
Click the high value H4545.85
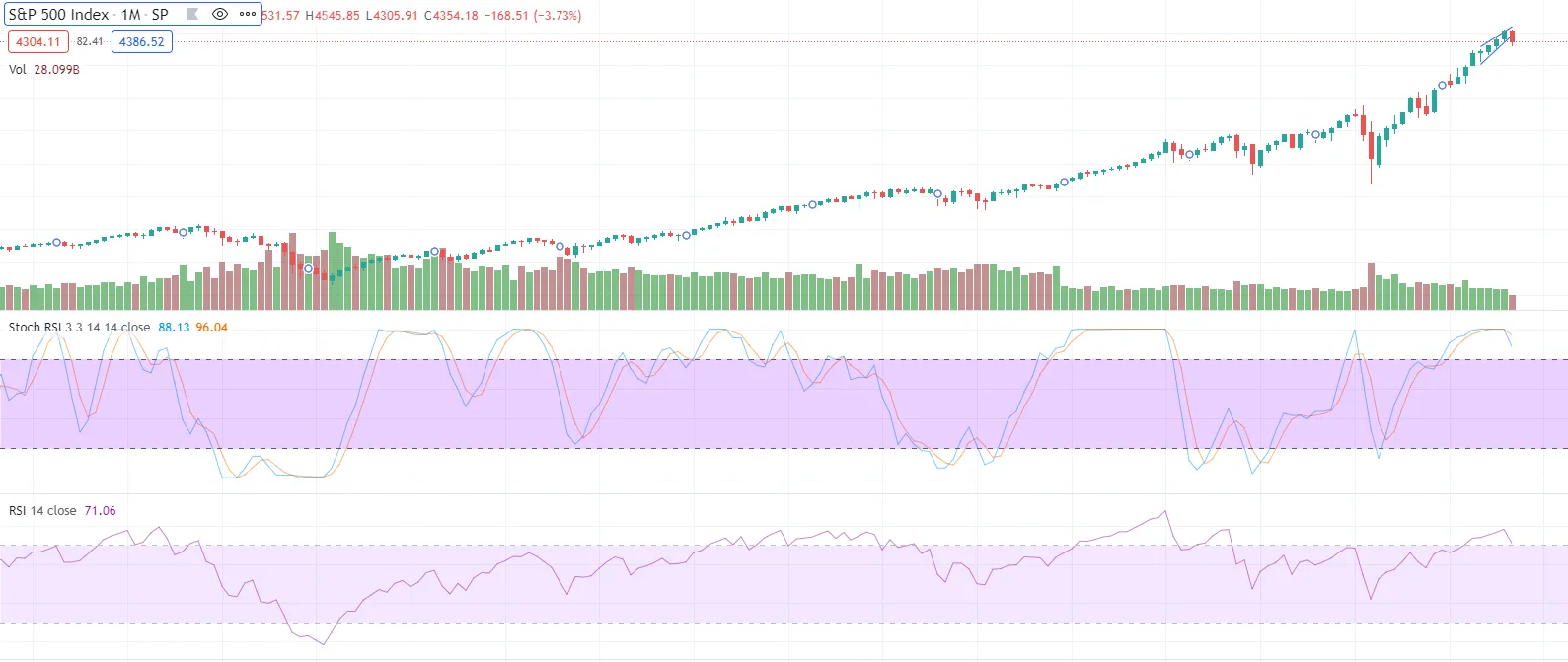click(x=333, y=16)
